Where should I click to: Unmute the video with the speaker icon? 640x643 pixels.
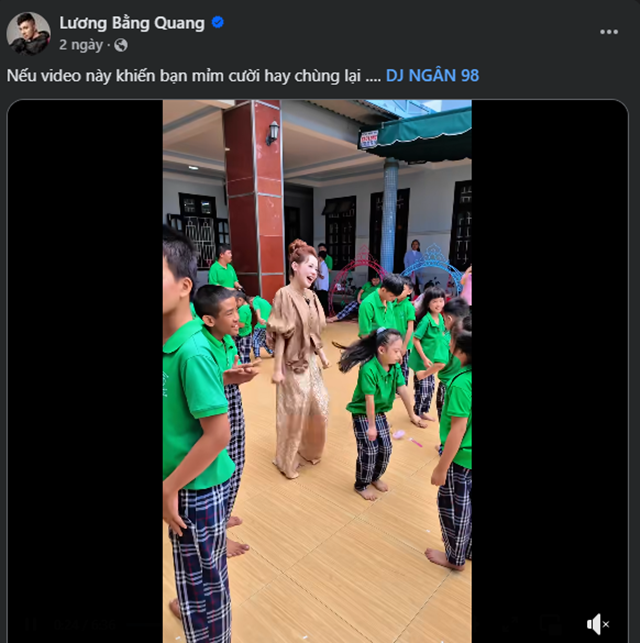pos(598,624)
